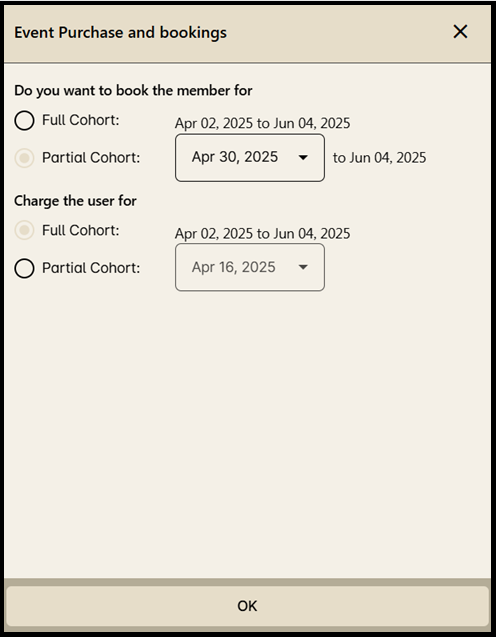
Task: Choose Partial Cohort radio under Charge the user
Action: pos(24,269)
